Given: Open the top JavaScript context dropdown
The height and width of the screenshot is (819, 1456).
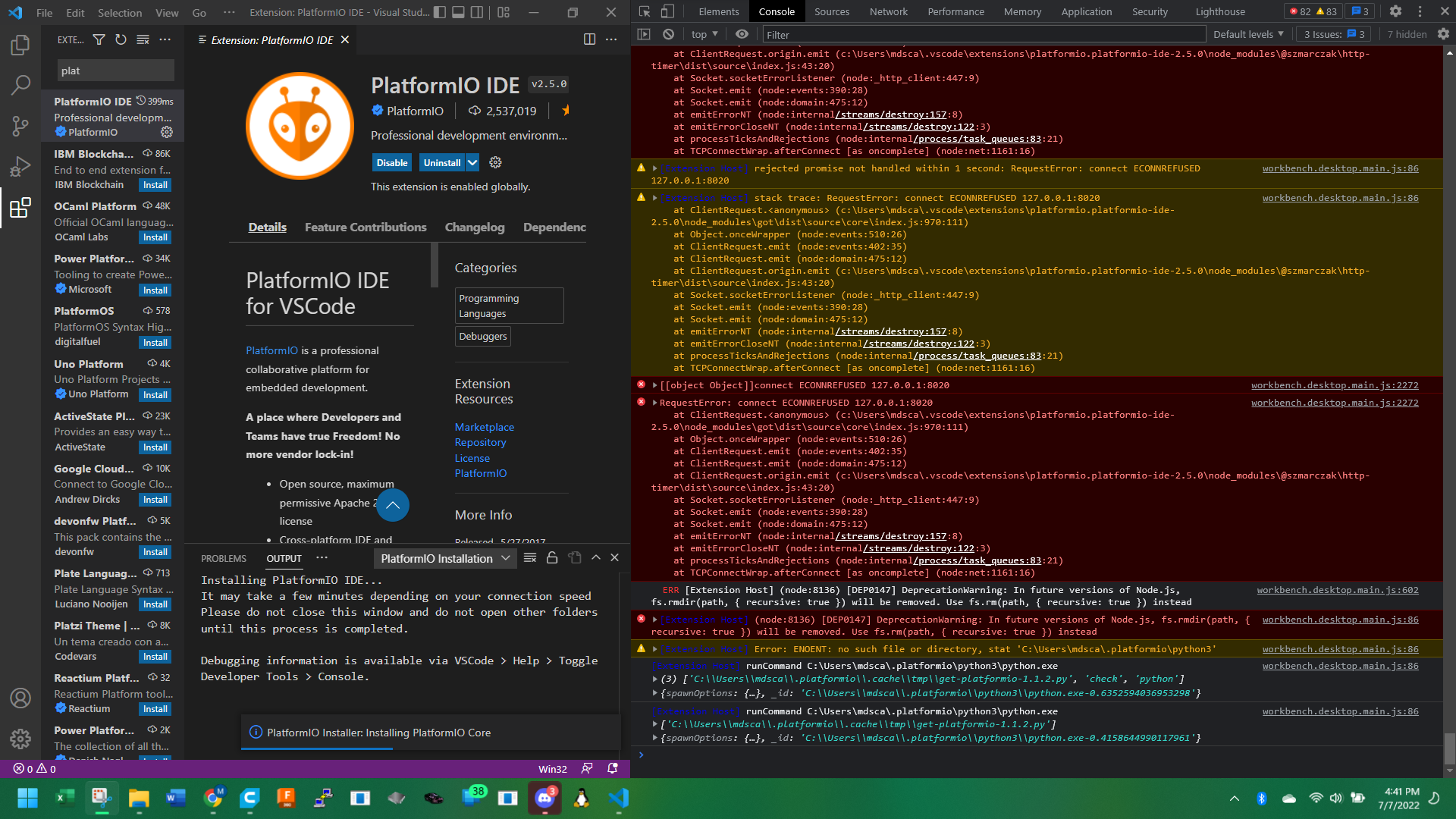Looking at the screenshot, I should tap(704, 34).
